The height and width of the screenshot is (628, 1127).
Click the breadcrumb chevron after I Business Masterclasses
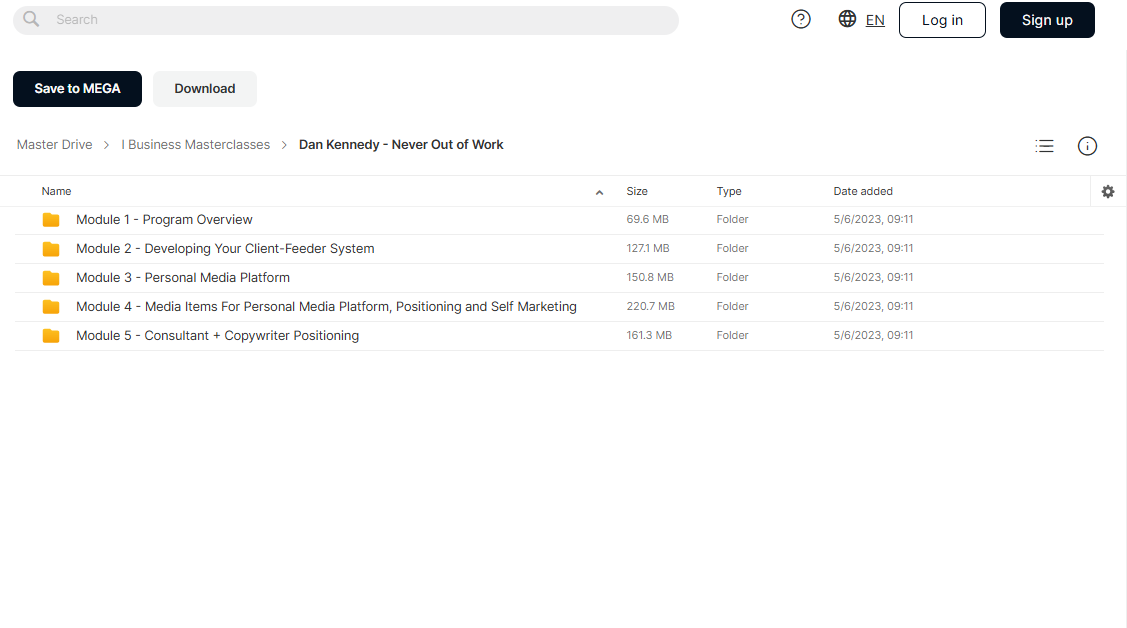click(284, 145)
